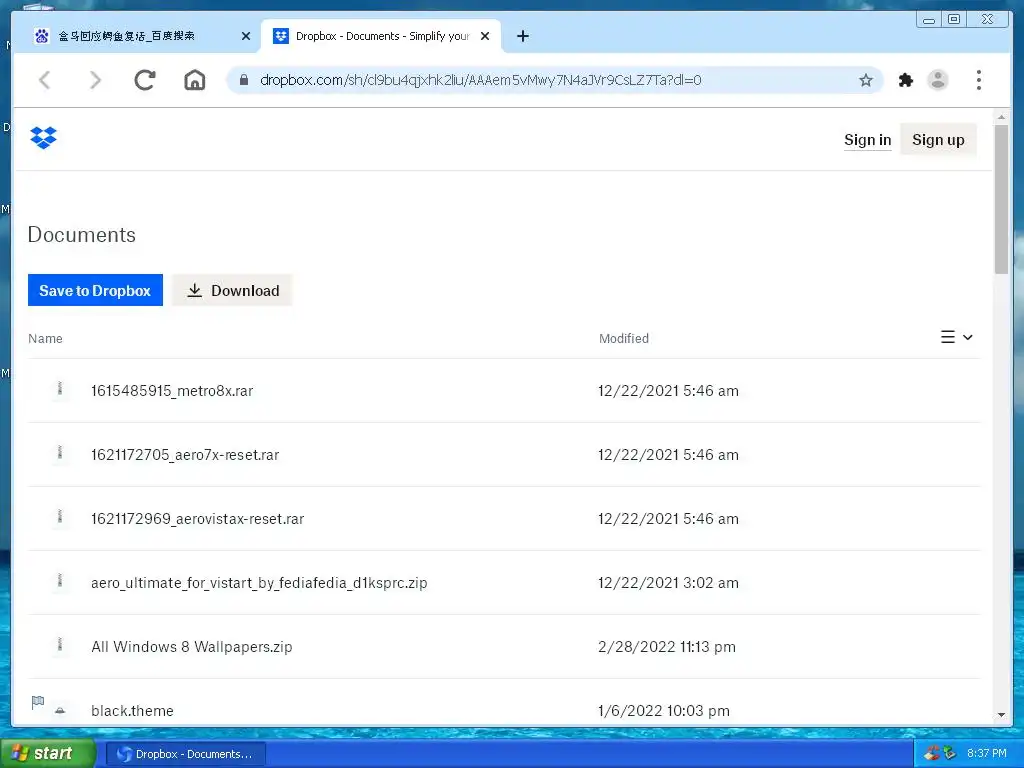Reload the Dropbox page
The width and height of the screenshot is (1024, 768).
[x=145, y=80]
